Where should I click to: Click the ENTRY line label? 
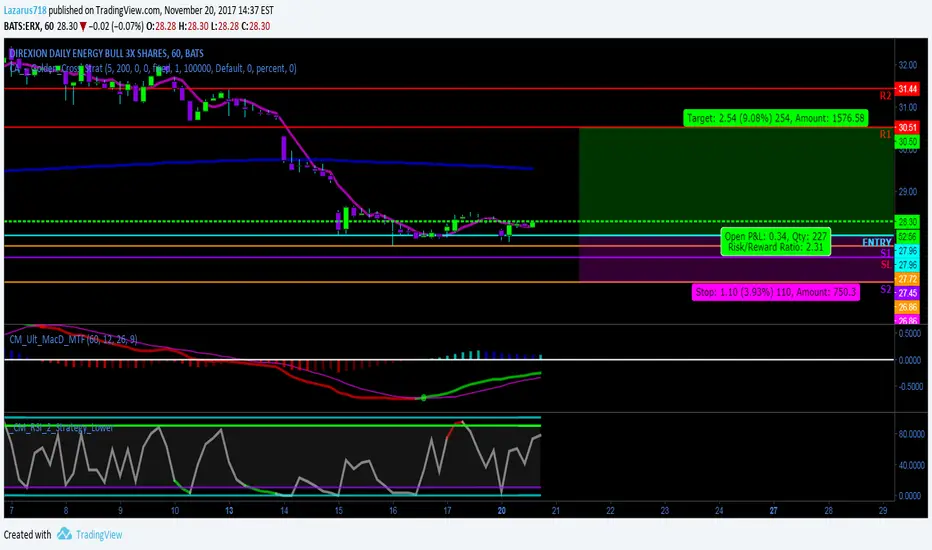[x=877, y=242]
